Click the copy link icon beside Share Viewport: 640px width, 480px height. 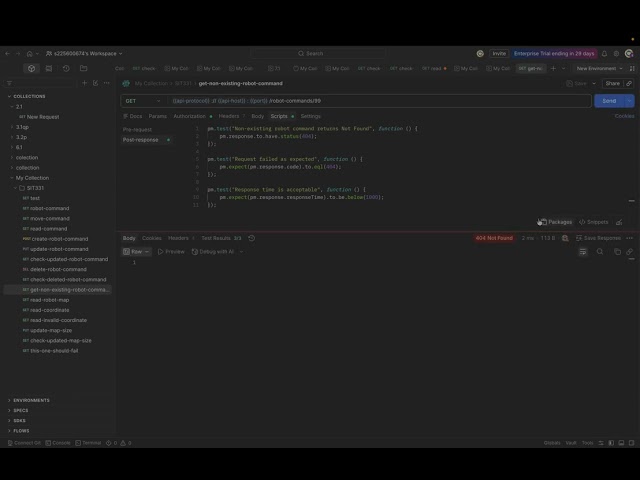coord(629,83)
